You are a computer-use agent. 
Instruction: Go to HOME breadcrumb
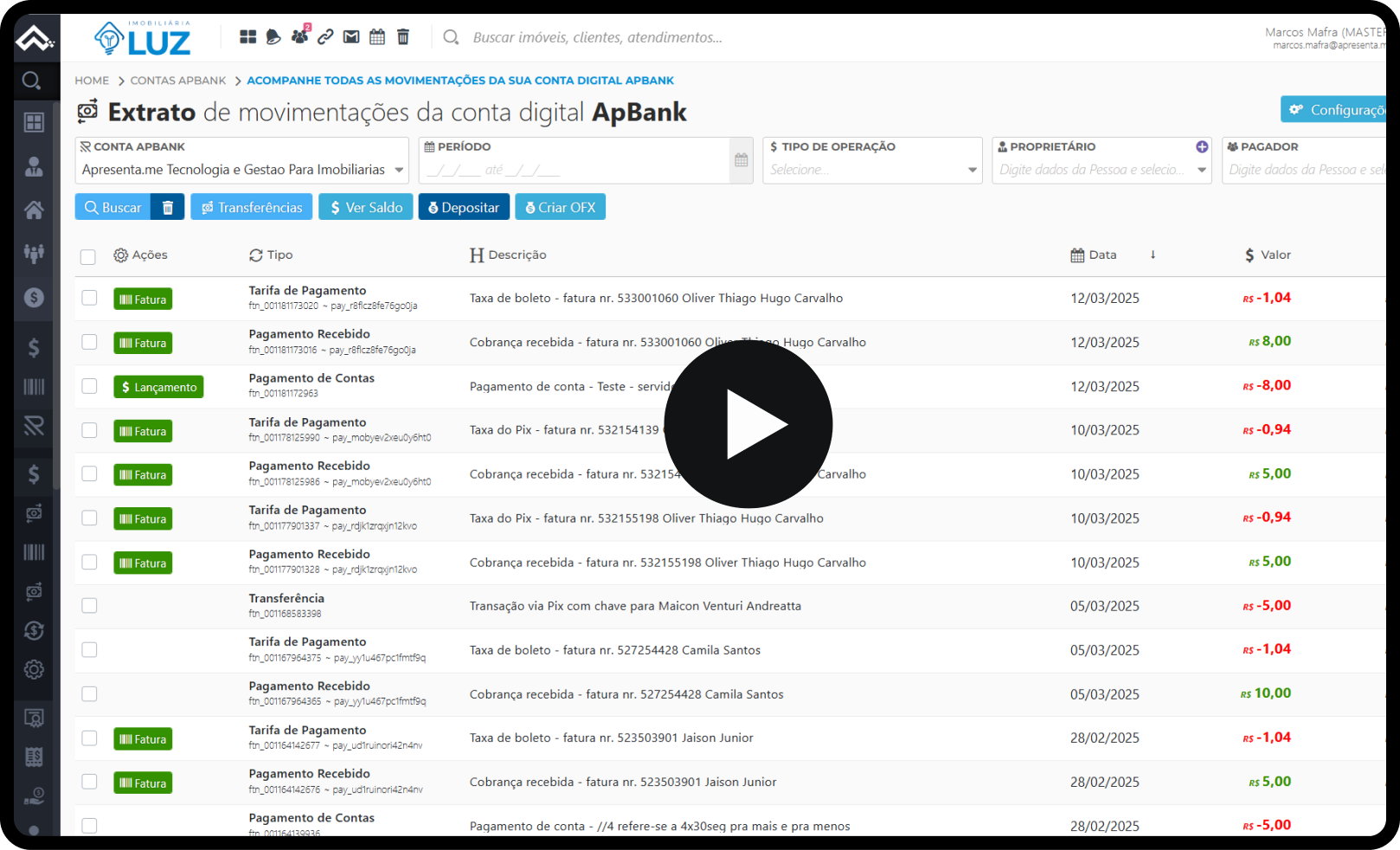pos(92,80)
